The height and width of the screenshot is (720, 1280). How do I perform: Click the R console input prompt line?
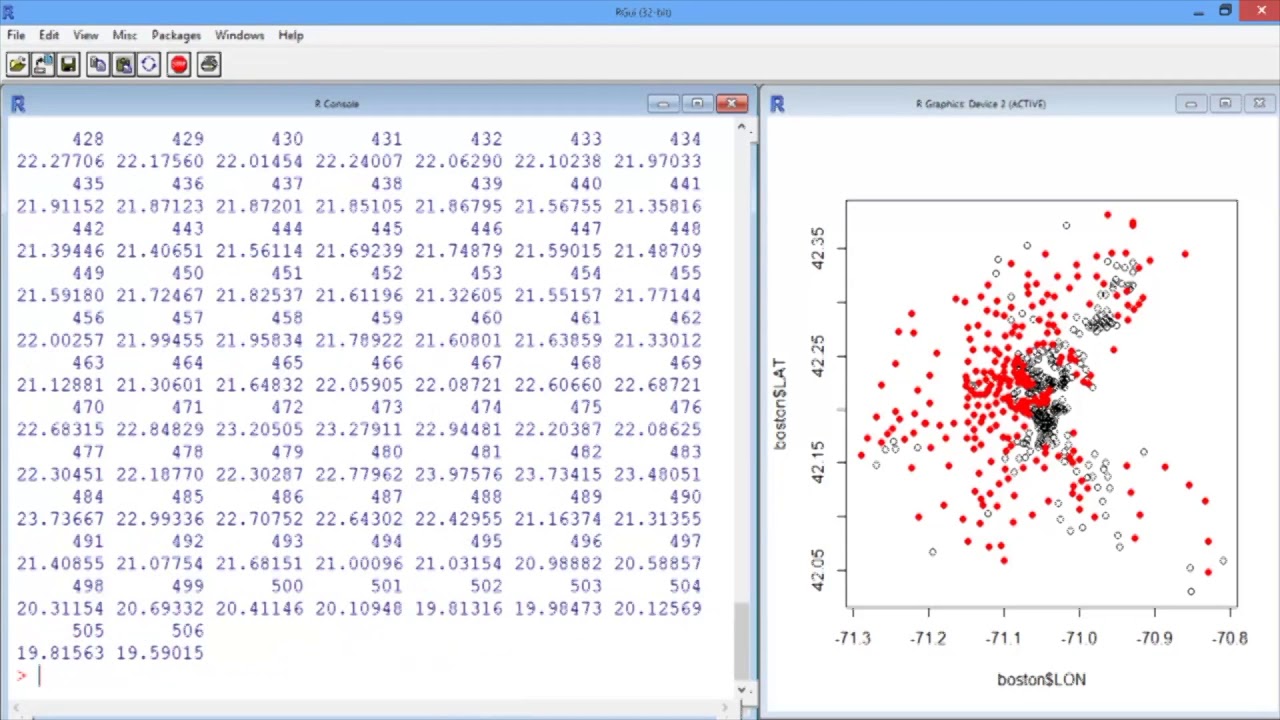[370, 677]
